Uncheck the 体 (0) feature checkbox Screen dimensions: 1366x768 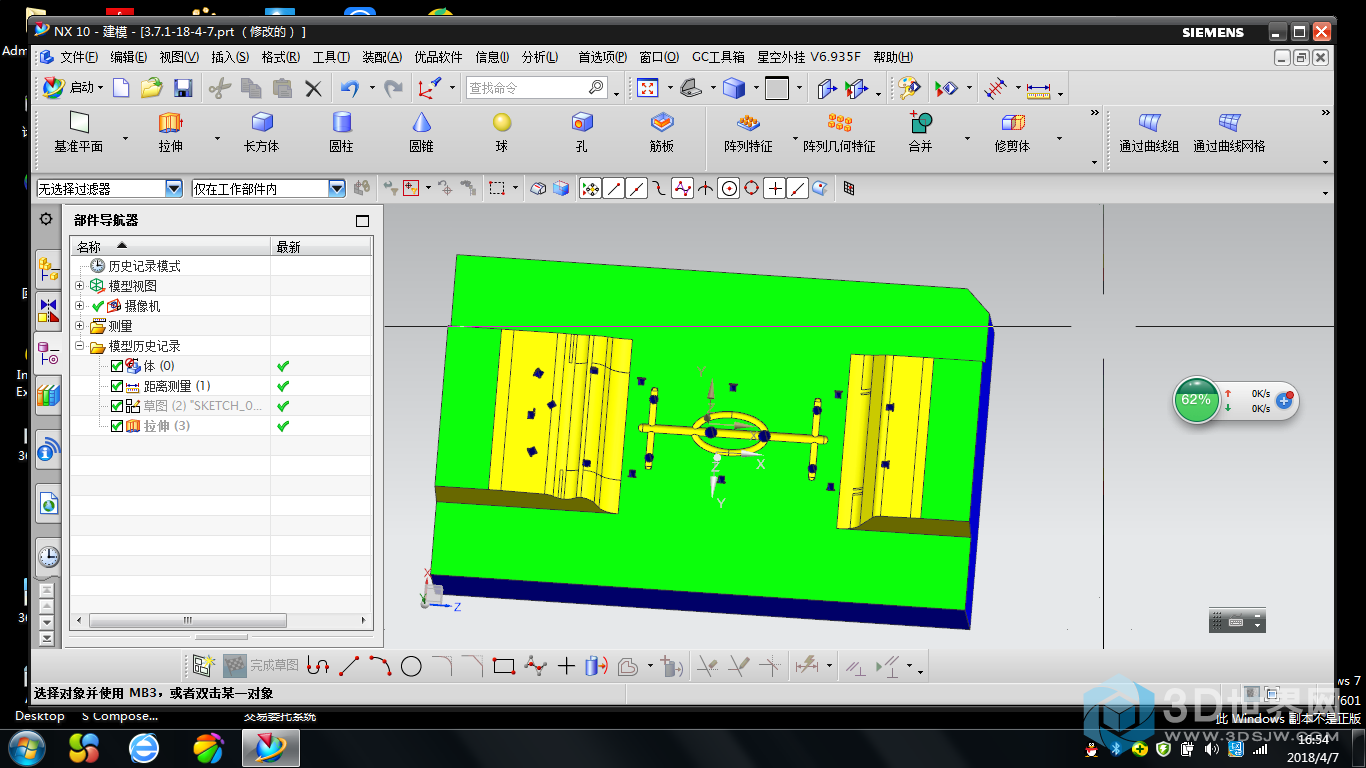(117, 366)
